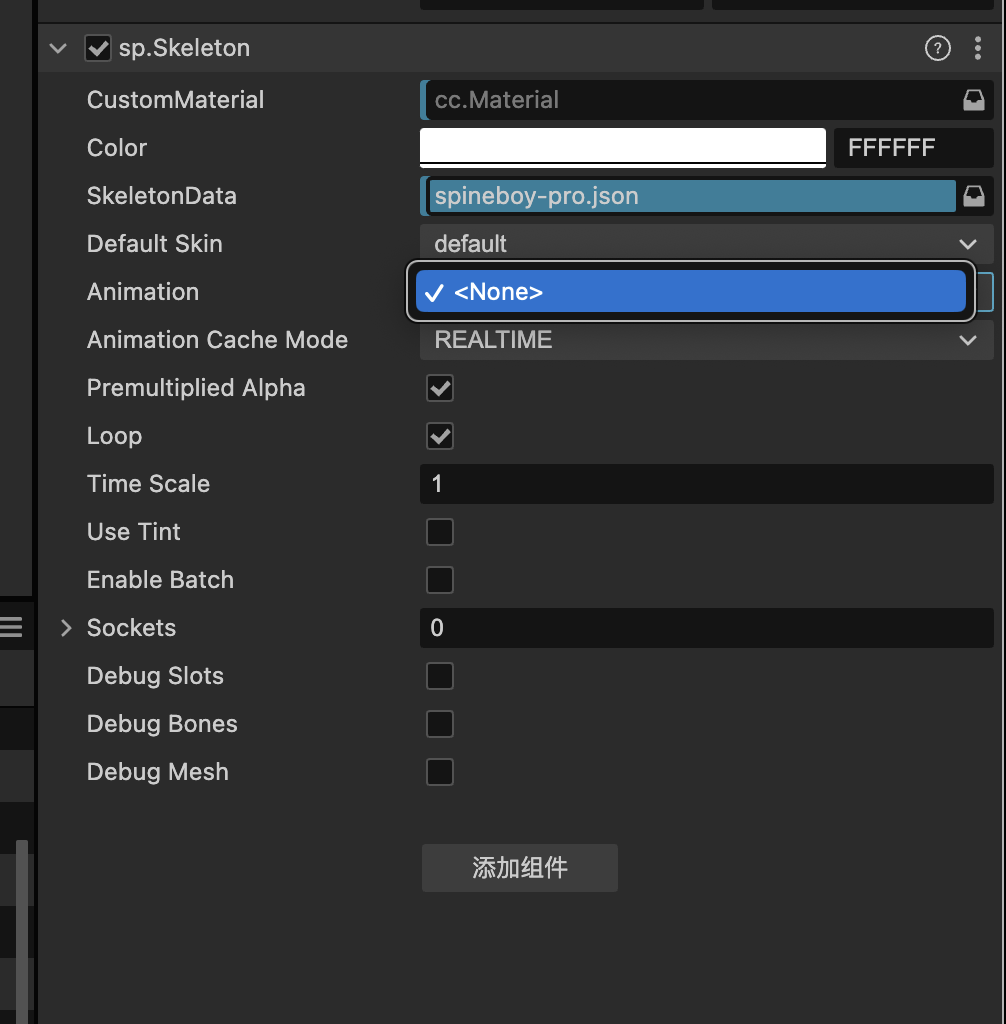Select <None> animation option
This screenshot has width=1006, height=1024.
[690, 292]
